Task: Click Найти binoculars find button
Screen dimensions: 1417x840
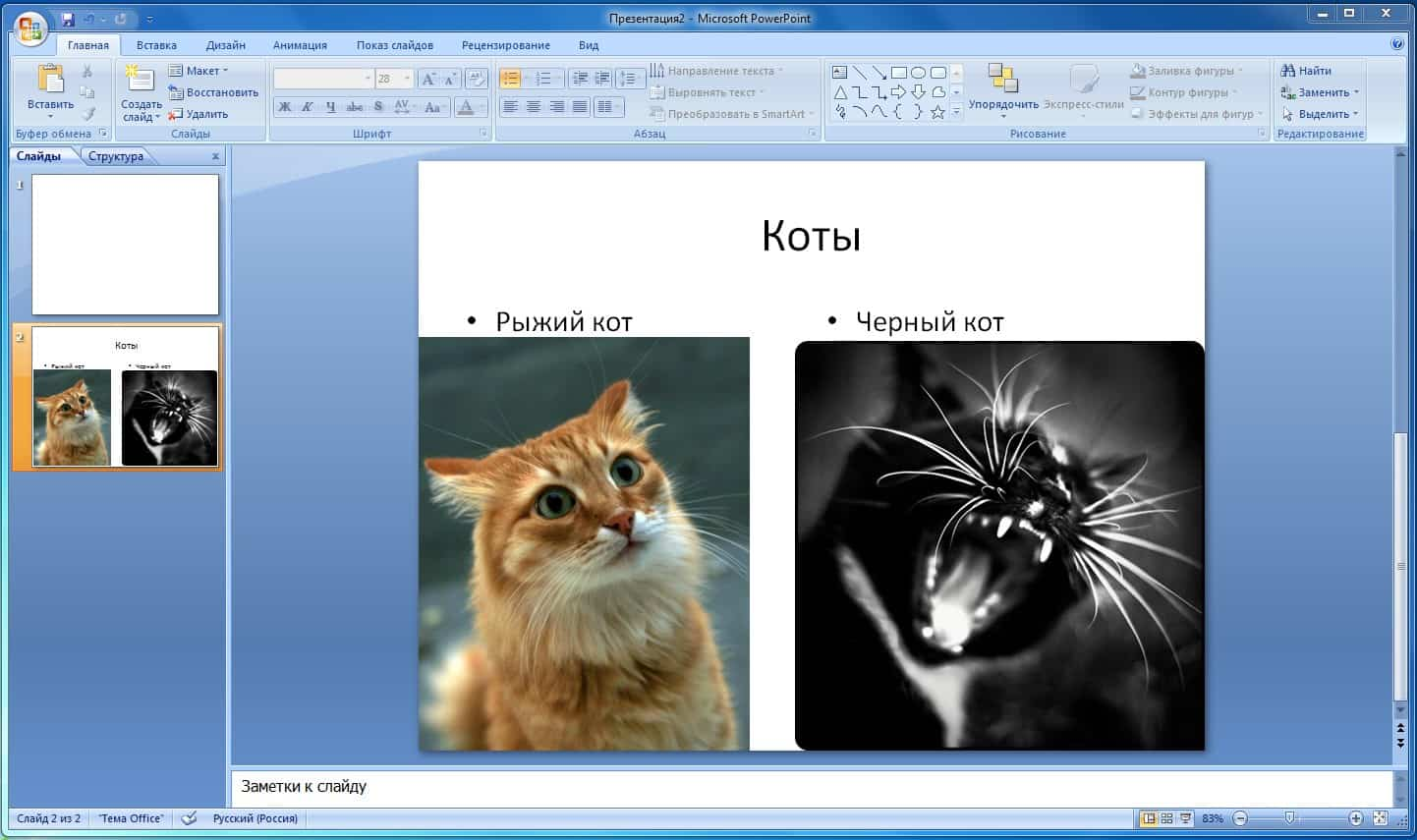Action: pos(1306,71)
